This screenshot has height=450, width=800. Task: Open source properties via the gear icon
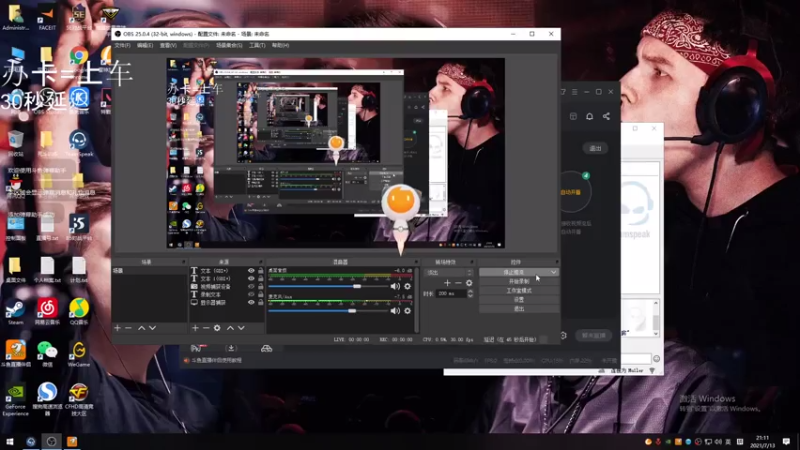pos(217,328)
